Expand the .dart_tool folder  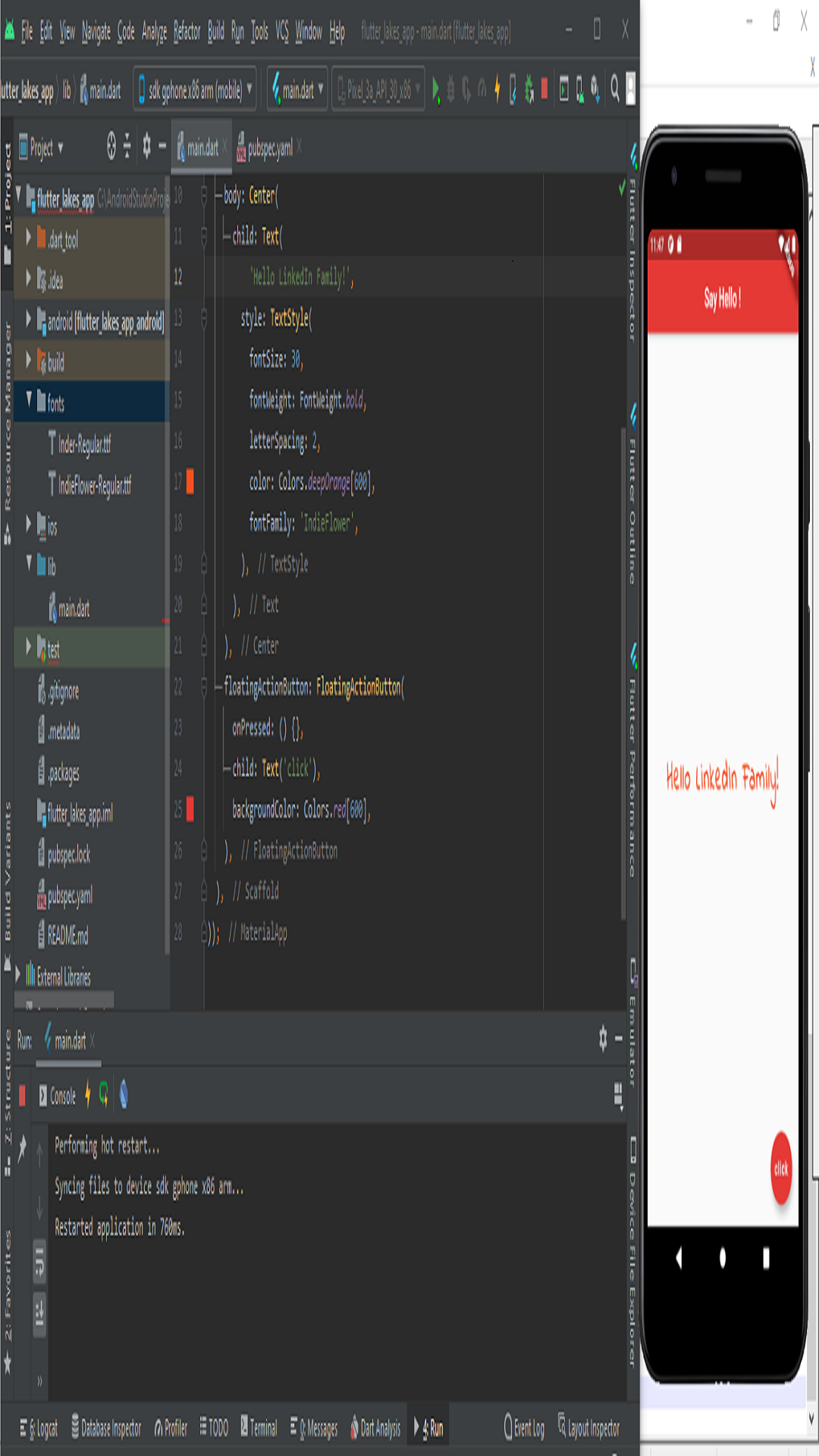pos(29,237)
